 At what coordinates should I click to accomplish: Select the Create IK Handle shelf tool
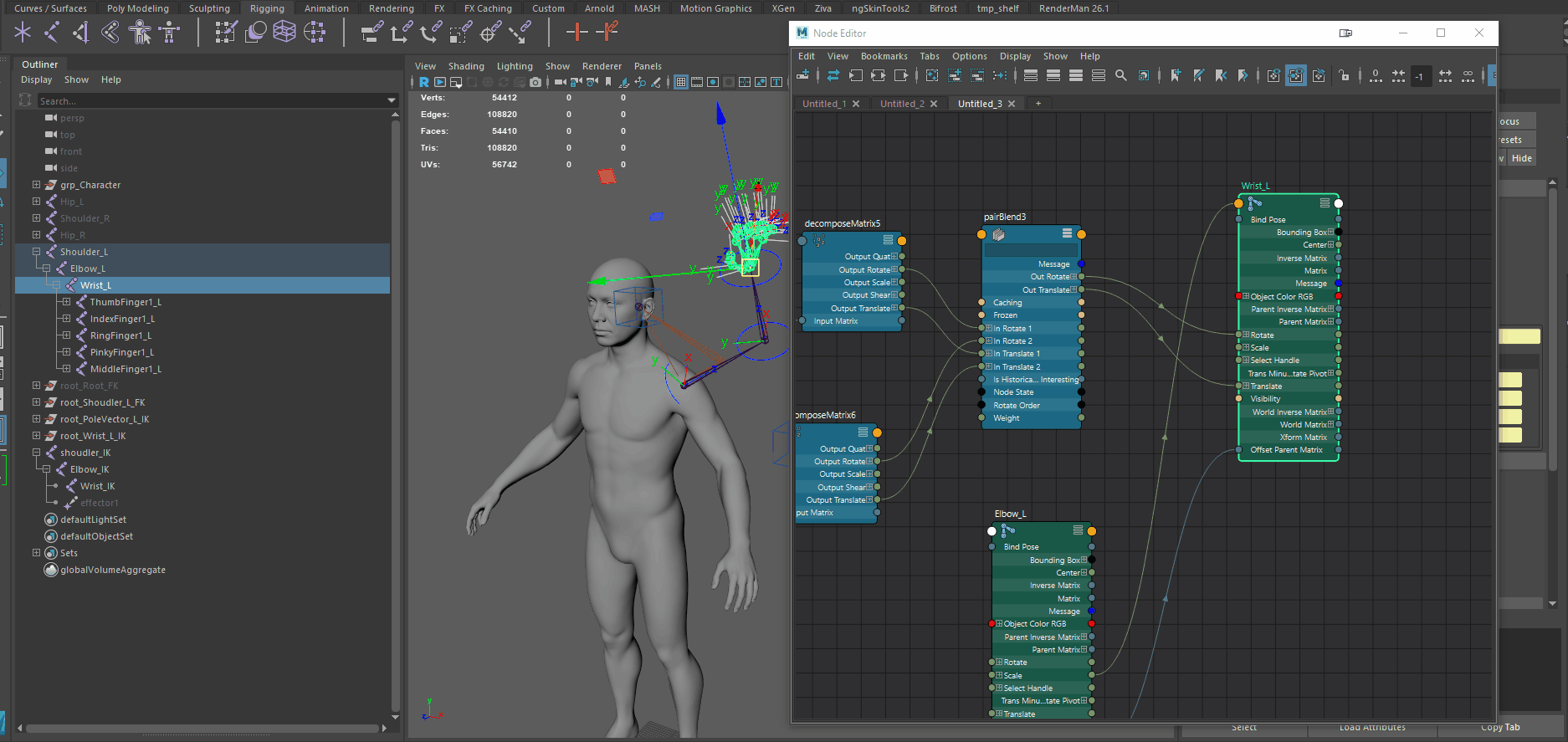tap(81, 33)
